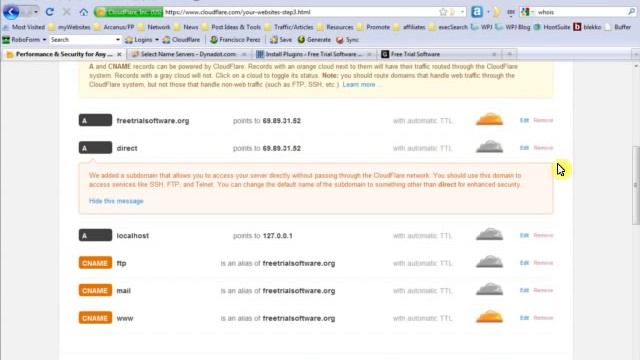Select the Performance & Security tab

point(64,54)
